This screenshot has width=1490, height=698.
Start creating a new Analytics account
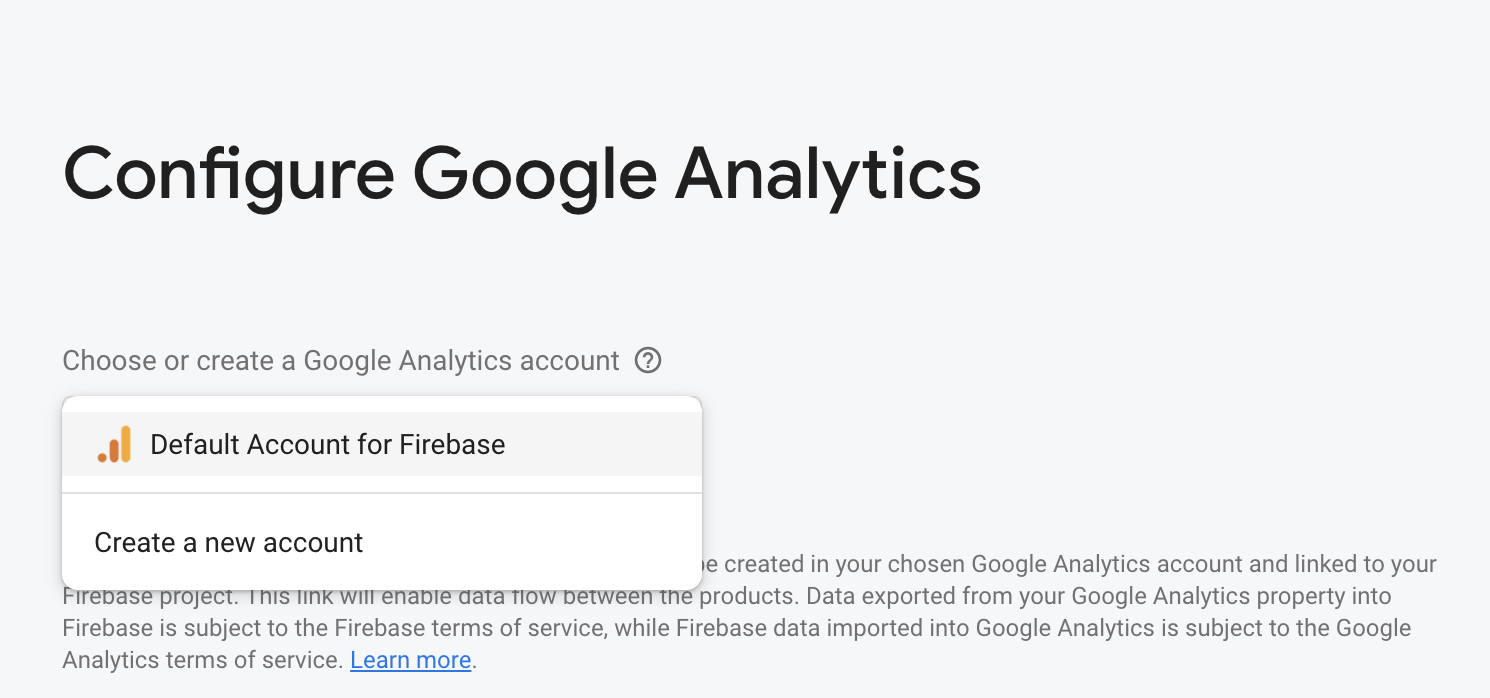point(228,542)
